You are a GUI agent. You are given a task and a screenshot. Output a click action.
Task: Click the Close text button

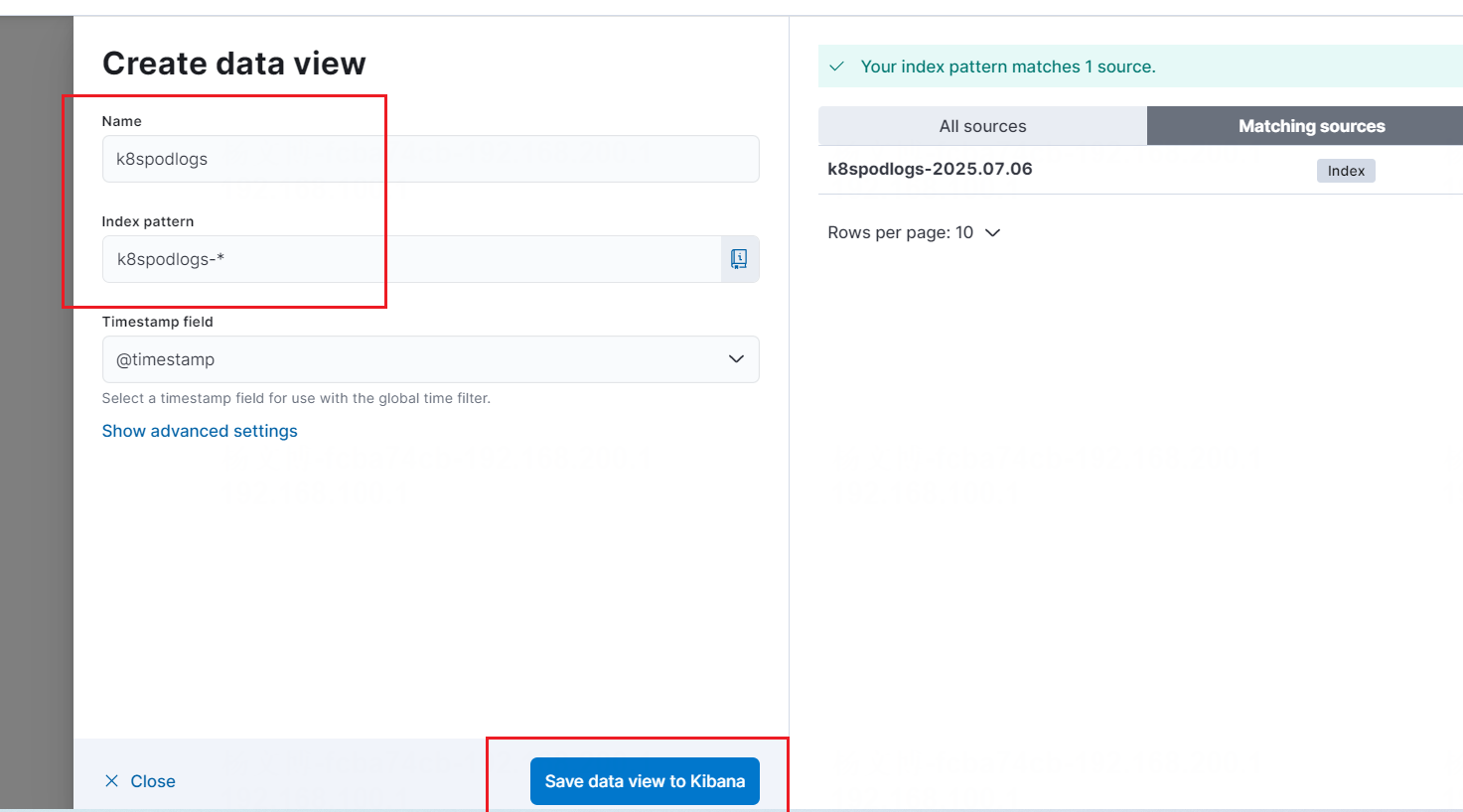coord(153,781)
